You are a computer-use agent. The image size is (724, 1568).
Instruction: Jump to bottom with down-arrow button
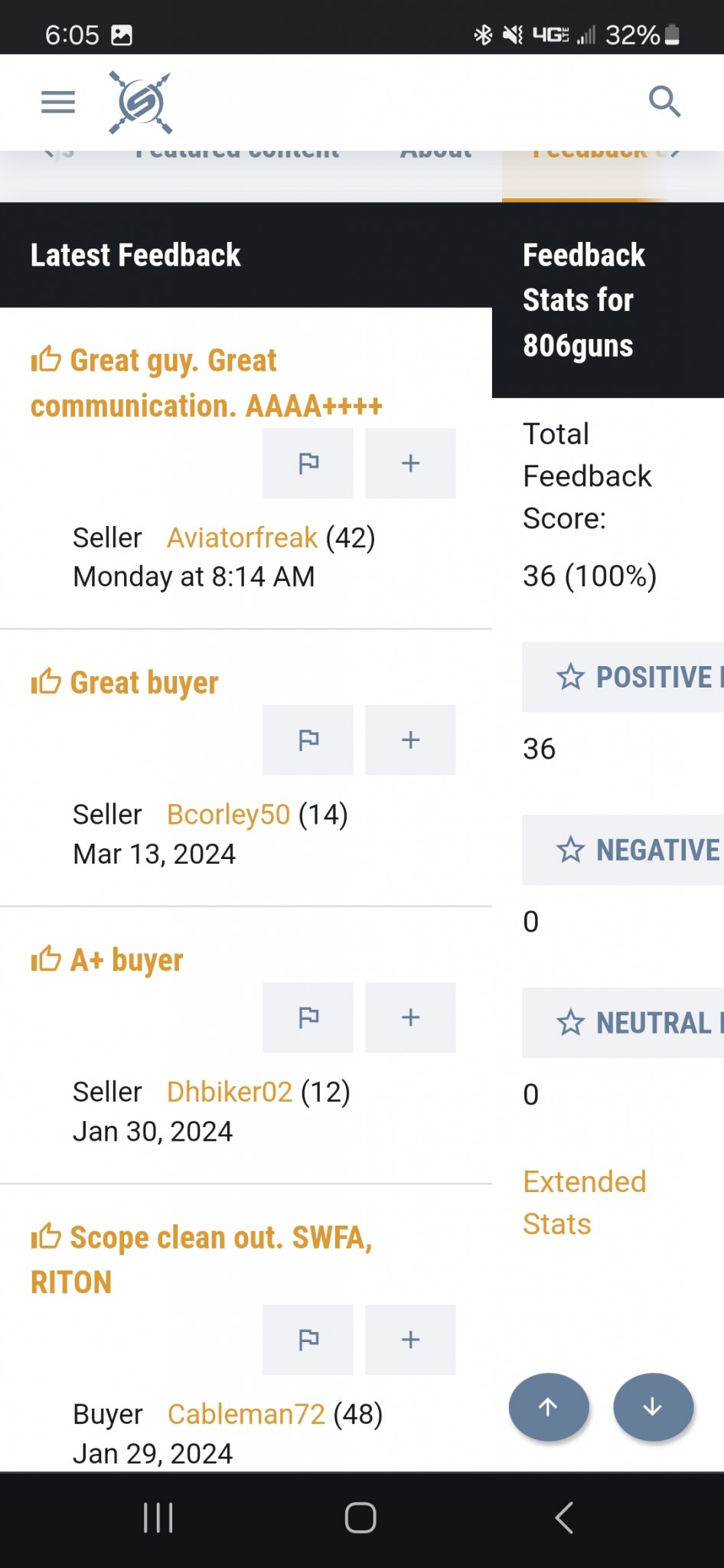[653, 1407]
